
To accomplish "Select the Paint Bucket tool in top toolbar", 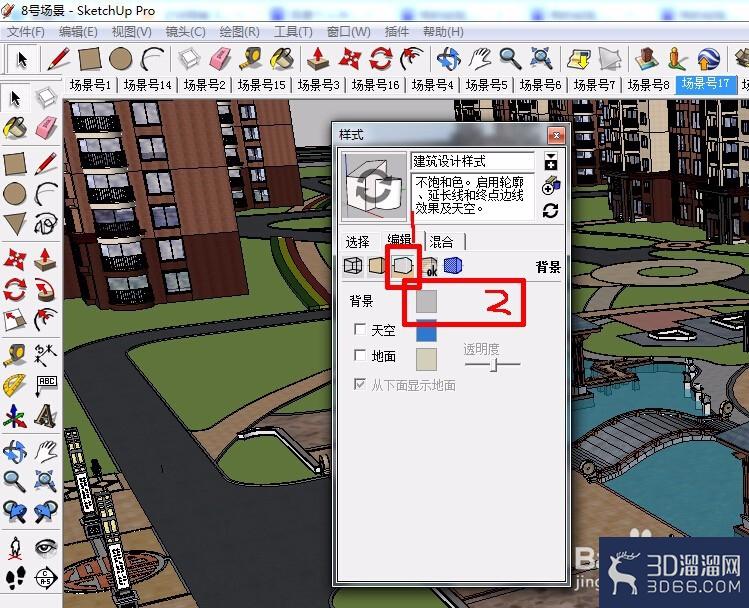I will coord(282,59).
